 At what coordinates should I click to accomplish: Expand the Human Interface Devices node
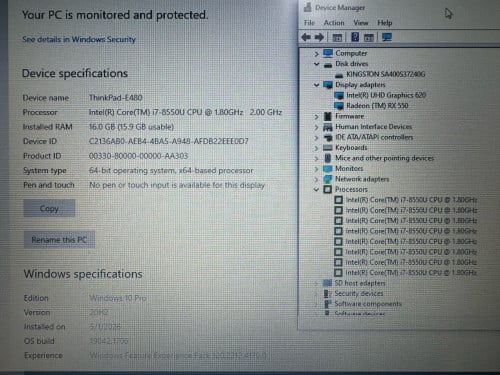[x=316, y=127]
